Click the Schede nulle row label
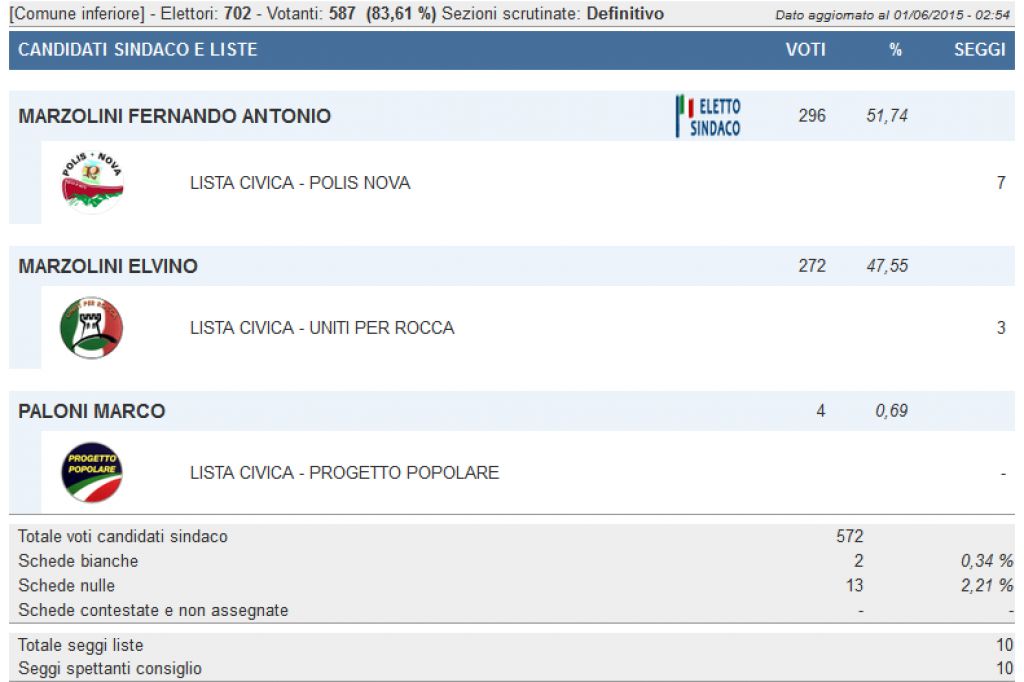1024x682 pixels. 66,585
